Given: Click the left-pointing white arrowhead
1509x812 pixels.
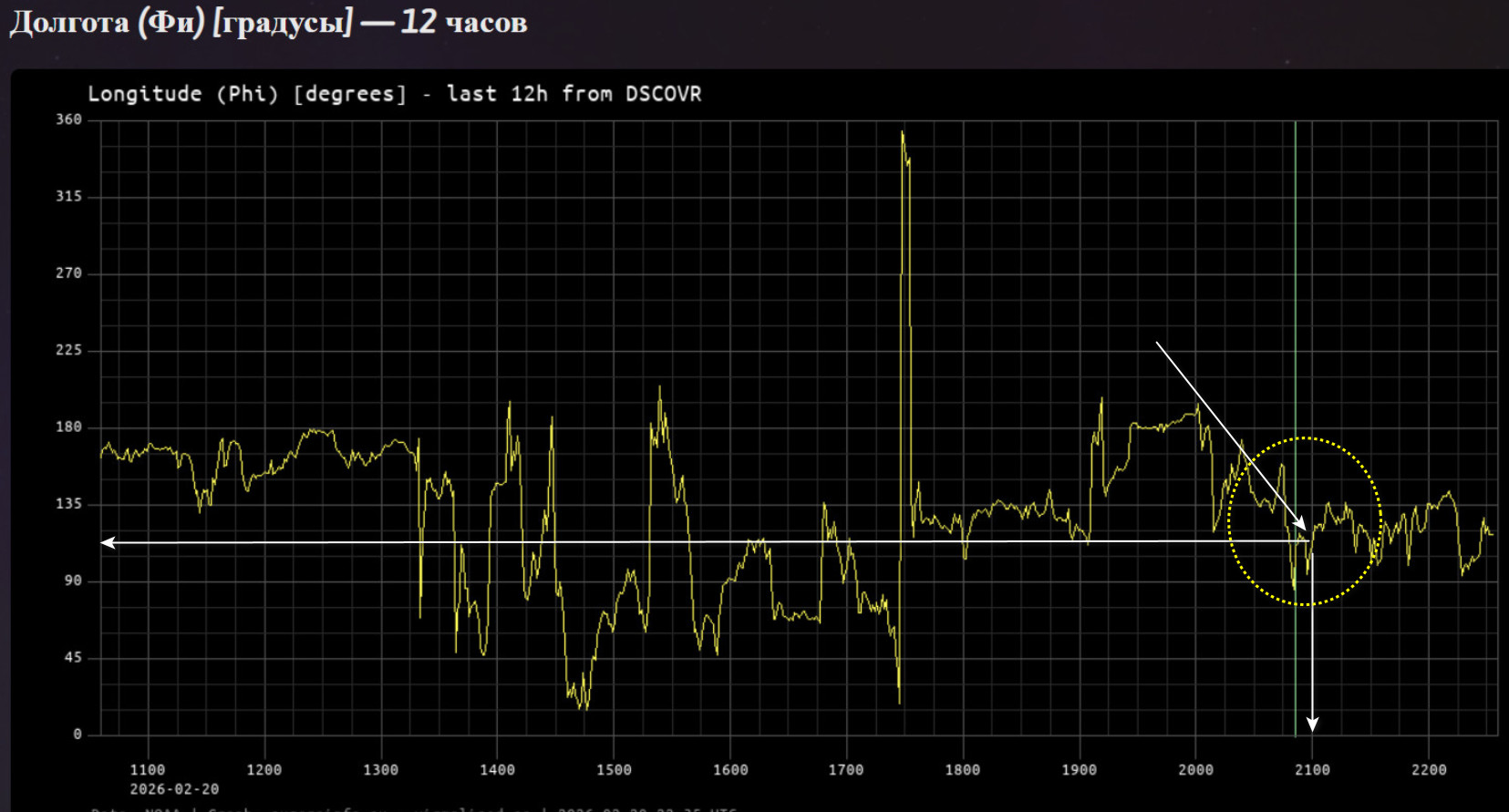Looking at the screenshot, I should point(108,542).
